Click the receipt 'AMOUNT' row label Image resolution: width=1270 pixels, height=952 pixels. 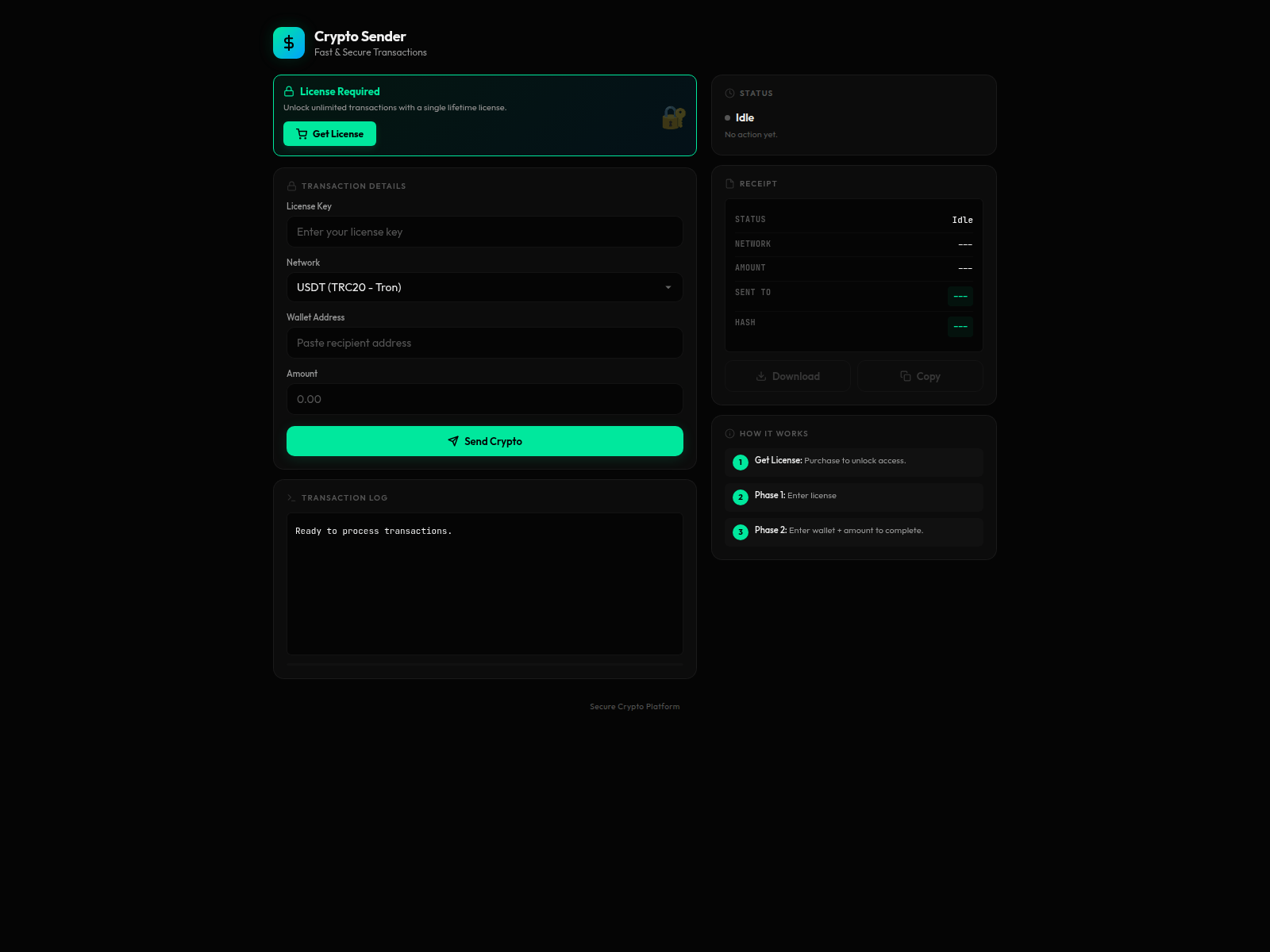coord(750,268)
